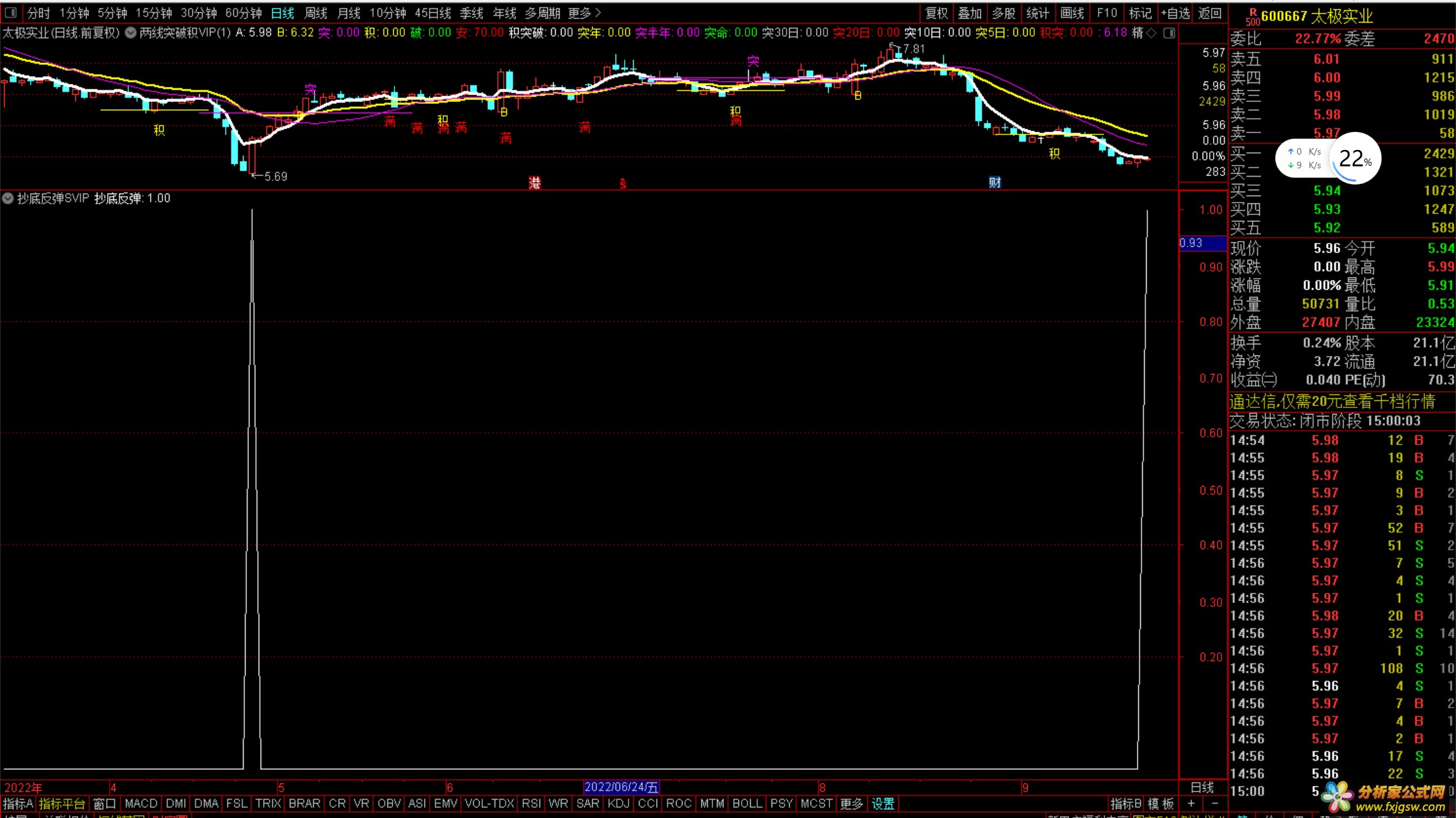Screen dimensions: 1456x818
Task: Click the 0.93 value marker on axis
Action: pos(1203,243)
